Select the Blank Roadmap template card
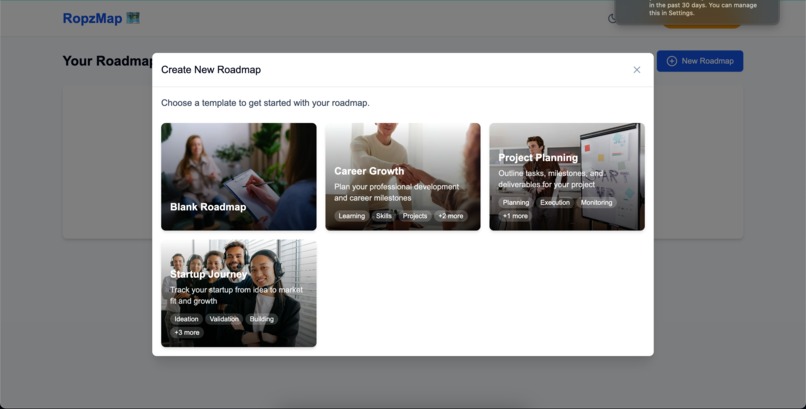806x409 pixels. [x=239, y=176]
